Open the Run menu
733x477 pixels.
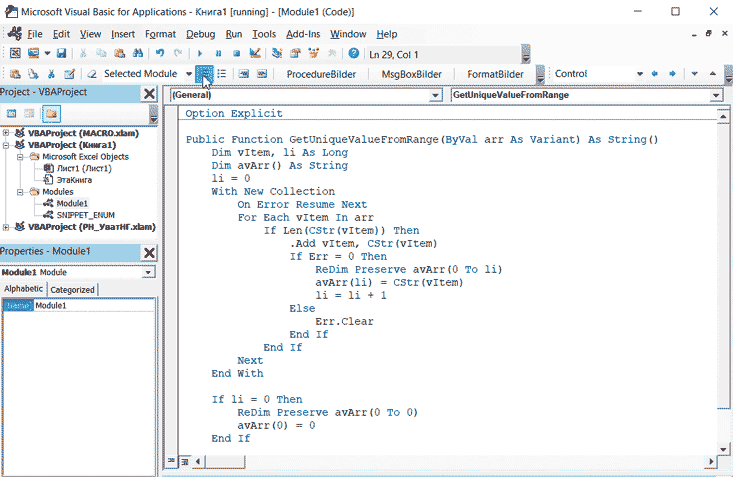pyautogui.click(x=234, y=34)
